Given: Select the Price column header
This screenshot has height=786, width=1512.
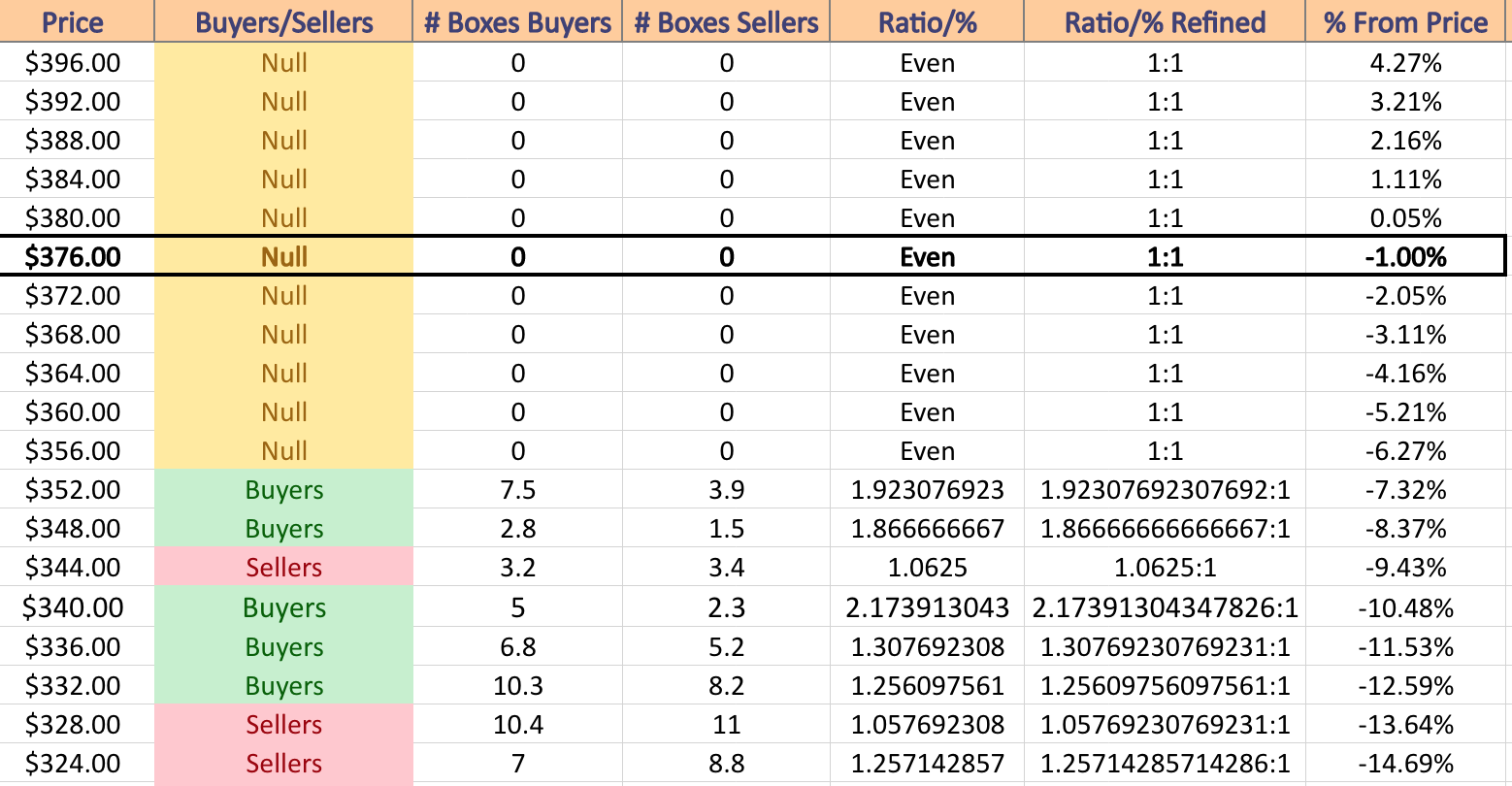Looking at the screenshot, I should click(77, 22).
